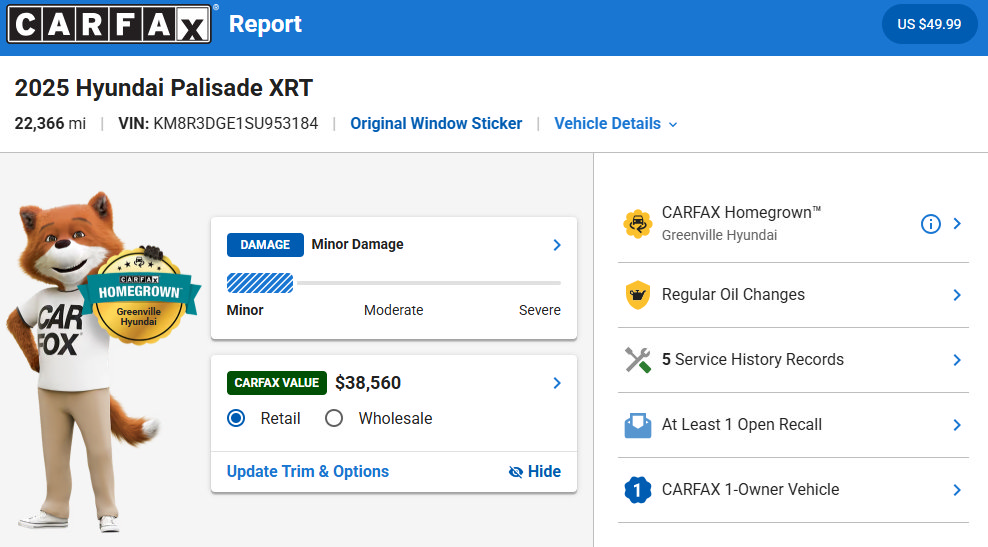Click the CARFAX 1-Owner Vehicle text

(750, 490)
